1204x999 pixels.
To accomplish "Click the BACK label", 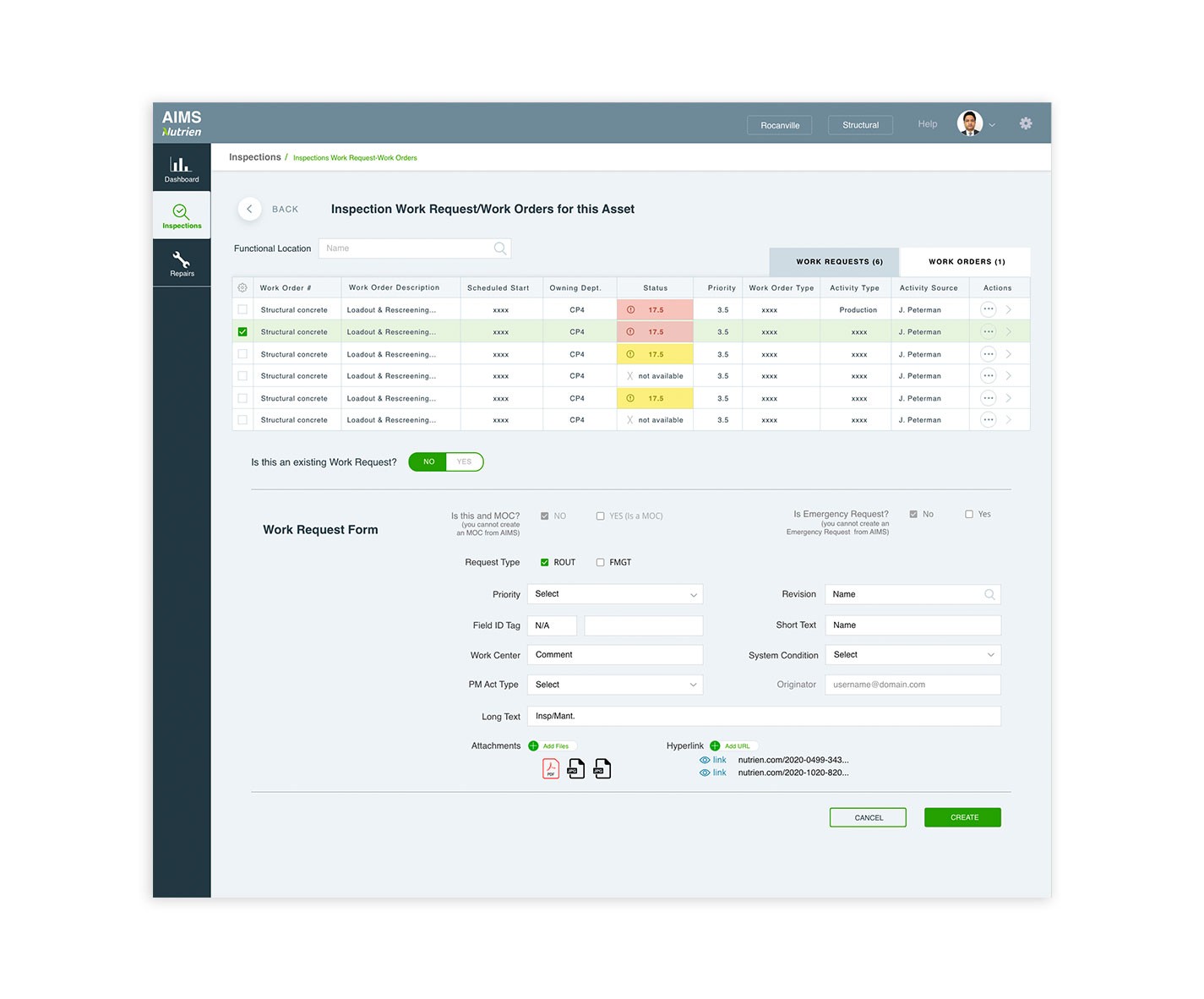I will (x=286, y=209).
